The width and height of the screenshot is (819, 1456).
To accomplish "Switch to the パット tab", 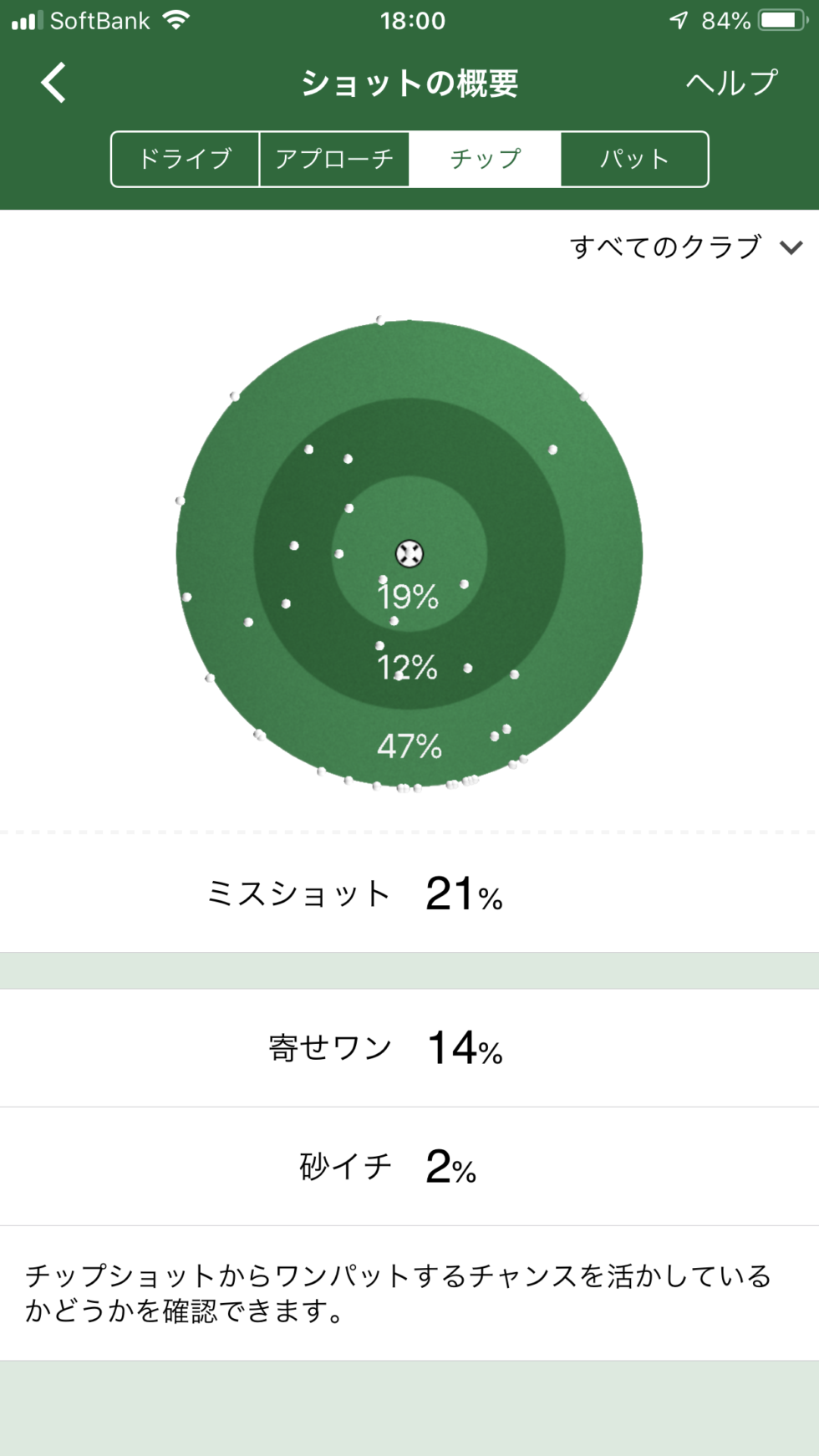I will click(x=634, y=159).
